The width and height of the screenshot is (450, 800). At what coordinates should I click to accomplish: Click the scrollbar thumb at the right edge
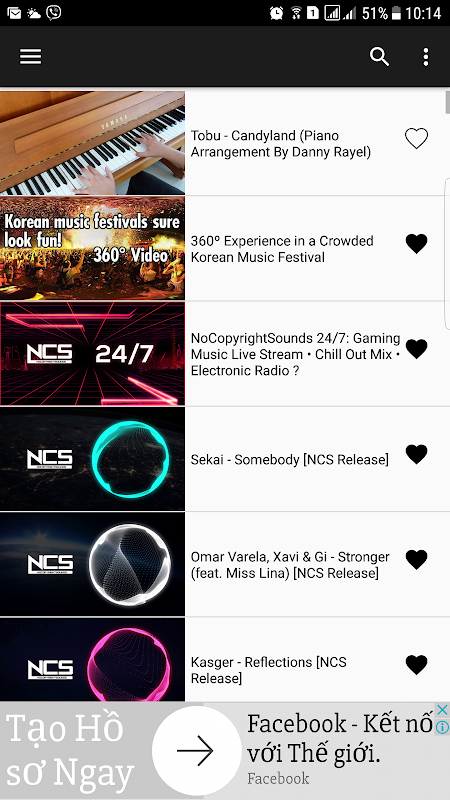click(x=447, y=102)
